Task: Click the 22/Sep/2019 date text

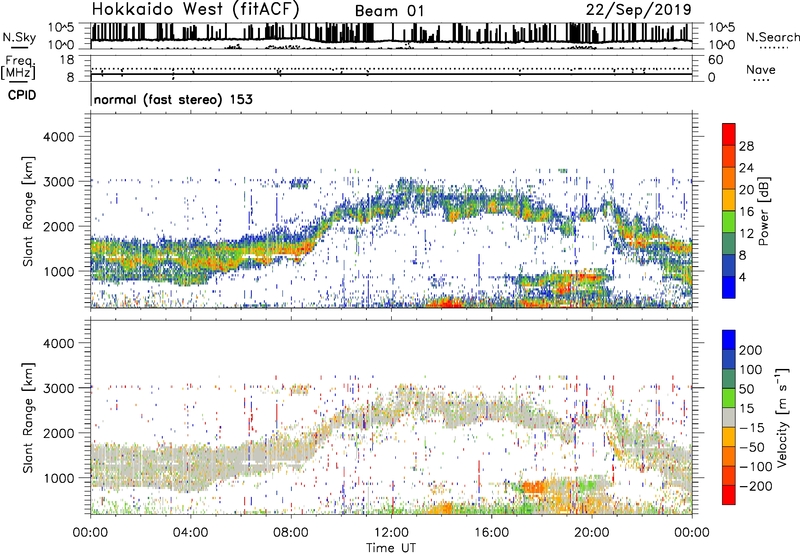Action: tap(638, 10)
